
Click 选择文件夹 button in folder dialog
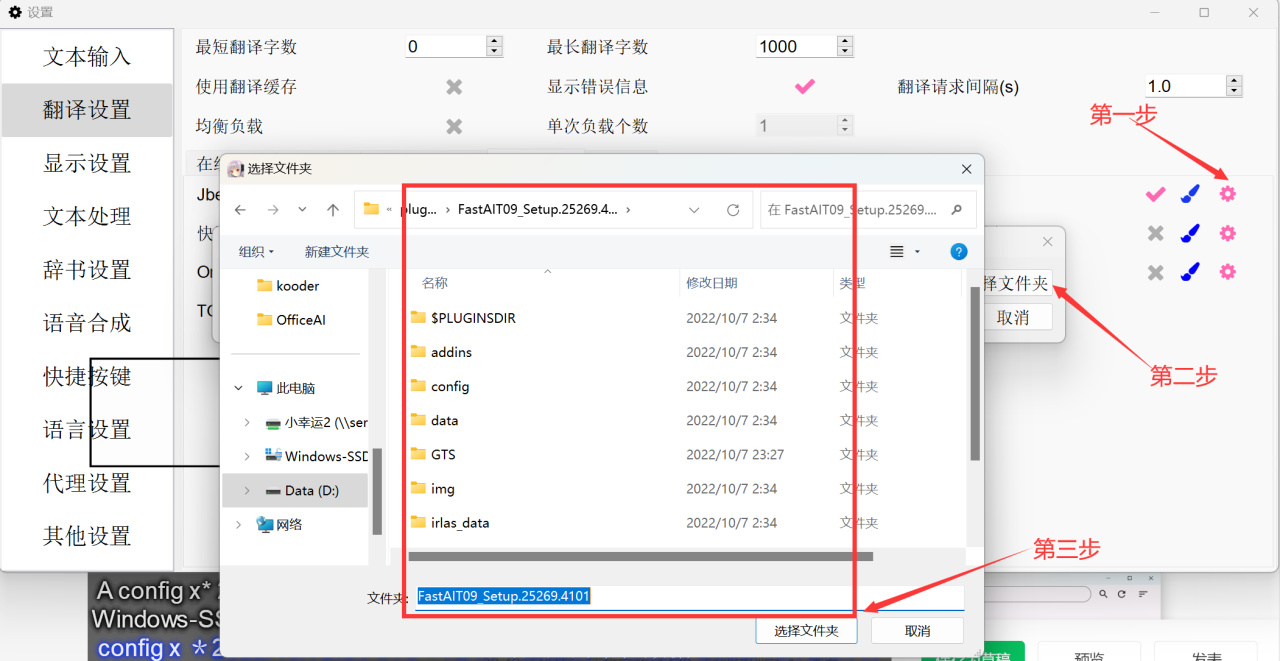click(806, 631)
